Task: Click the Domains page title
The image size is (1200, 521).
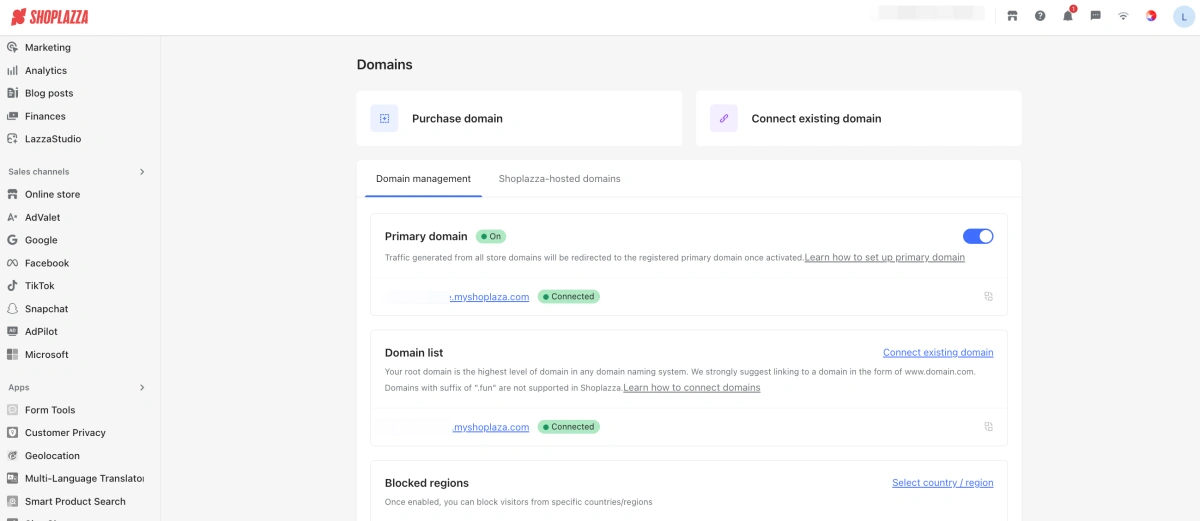Action: tap(385, 64)
